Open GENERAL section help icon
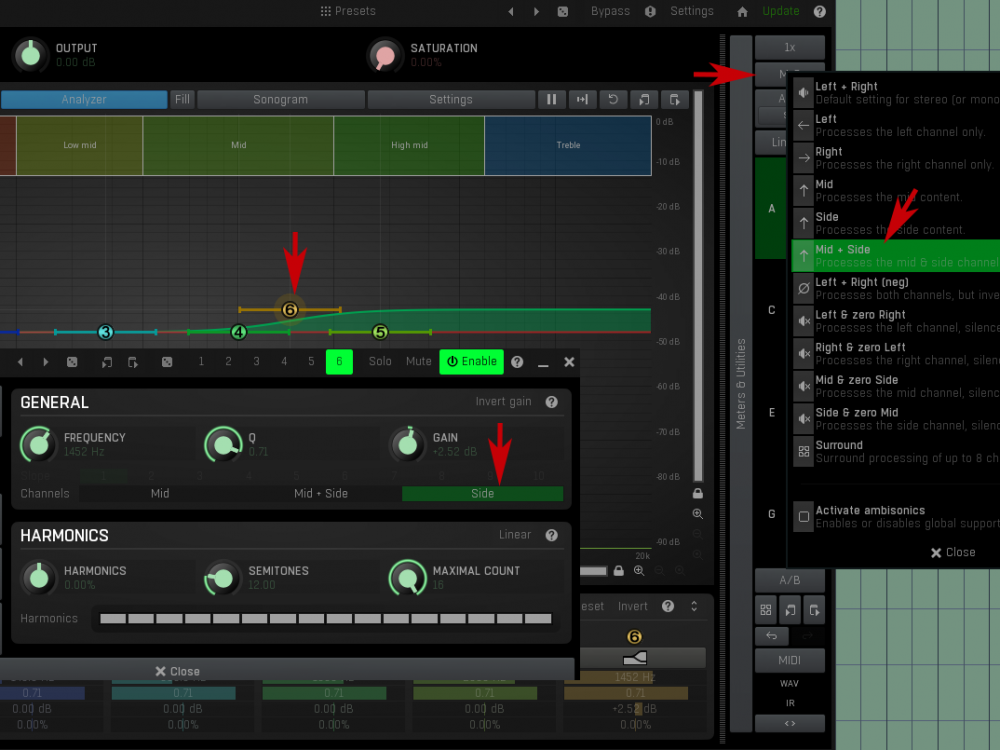 (552, 402)
